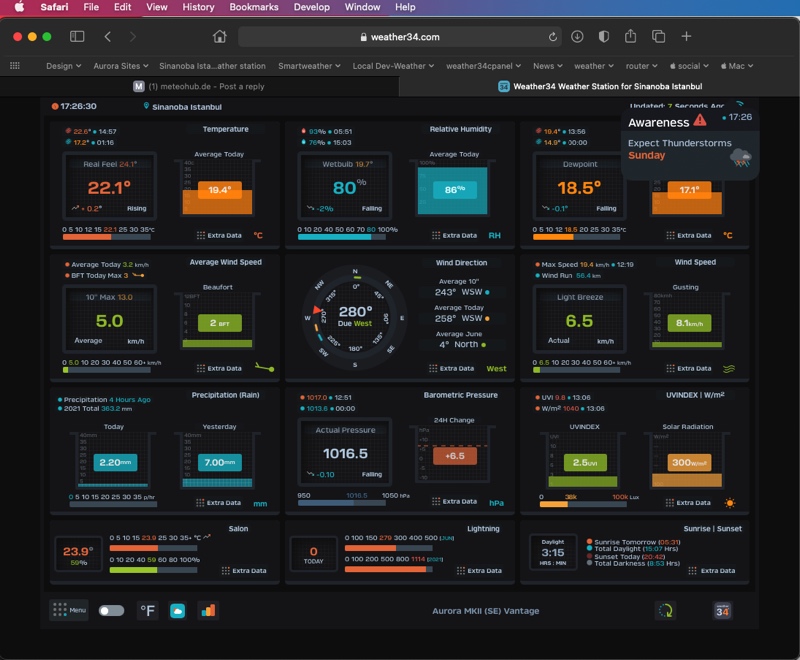
Task: Reload the weather34.com page
Action: [553, 37]
